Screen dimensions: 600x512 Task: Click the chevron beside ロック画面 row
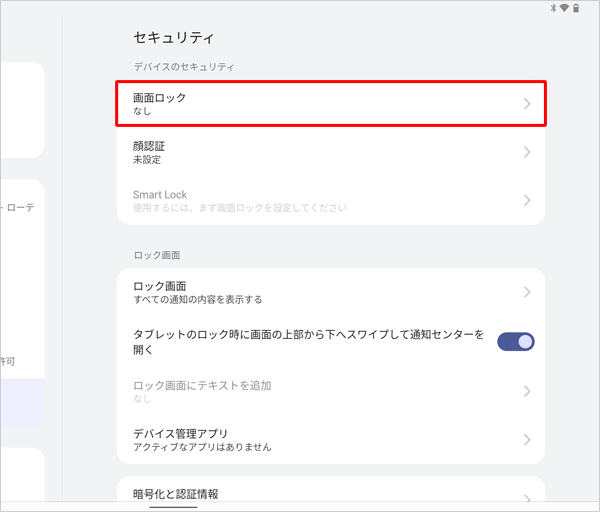coord(527,292)
